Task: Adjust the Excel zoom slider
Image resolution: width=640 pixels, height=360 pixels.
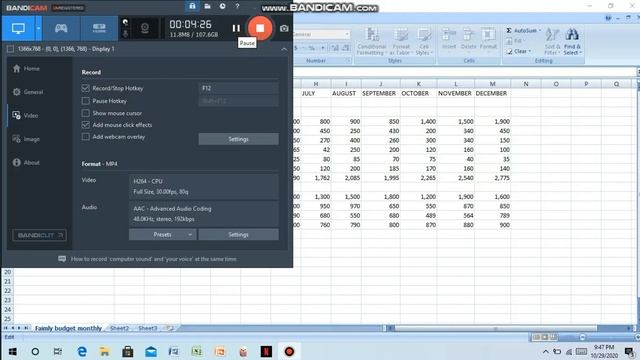Action: (x=582, y=337)
